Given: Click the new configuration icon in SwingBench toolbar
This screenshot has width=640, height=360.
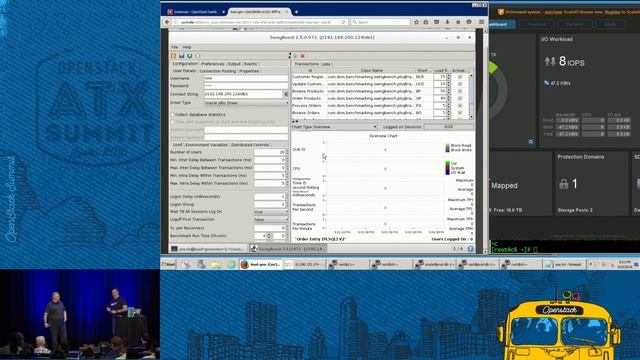Looking at the screenshot, I should tap(173, 56).
